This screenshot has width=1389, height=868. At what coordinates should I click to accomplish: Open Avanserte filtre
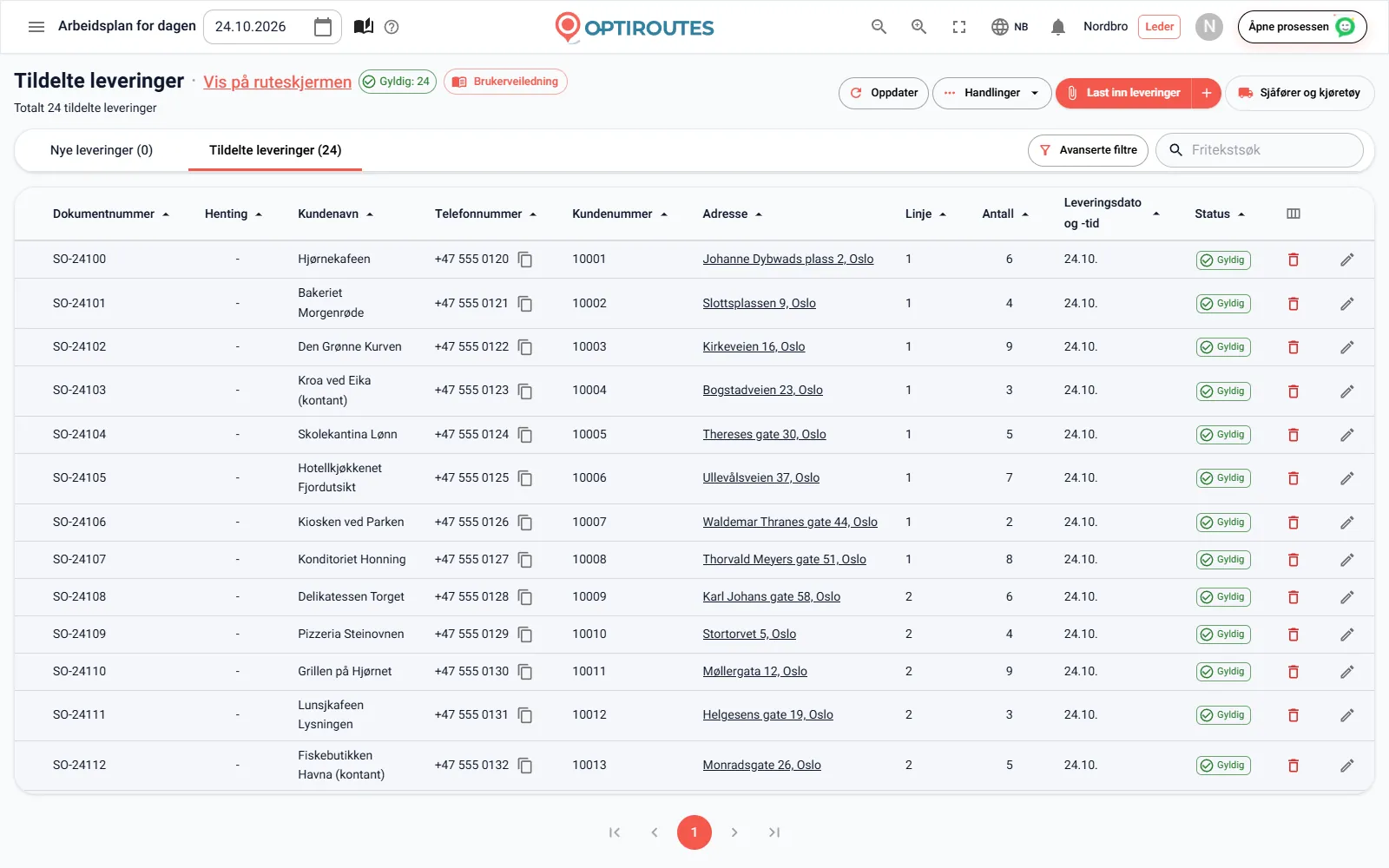coord(1088,150)
